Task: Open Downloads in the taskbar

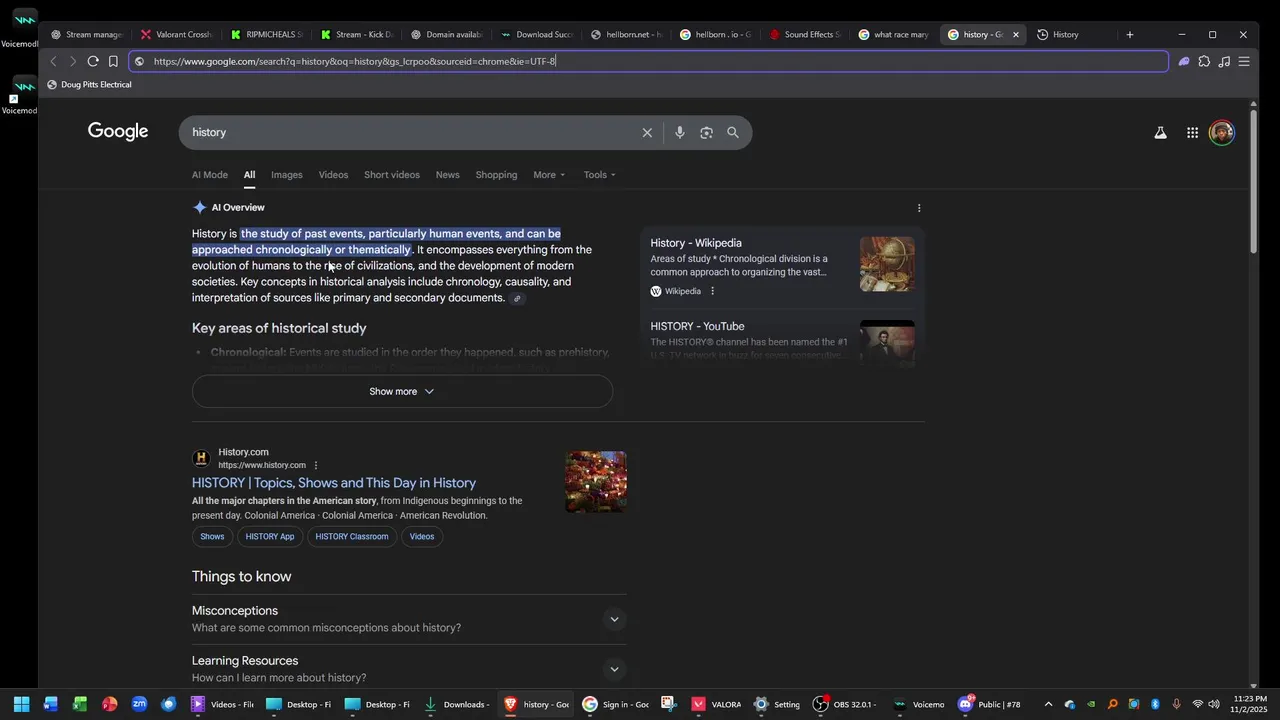Action: [456, 704]
